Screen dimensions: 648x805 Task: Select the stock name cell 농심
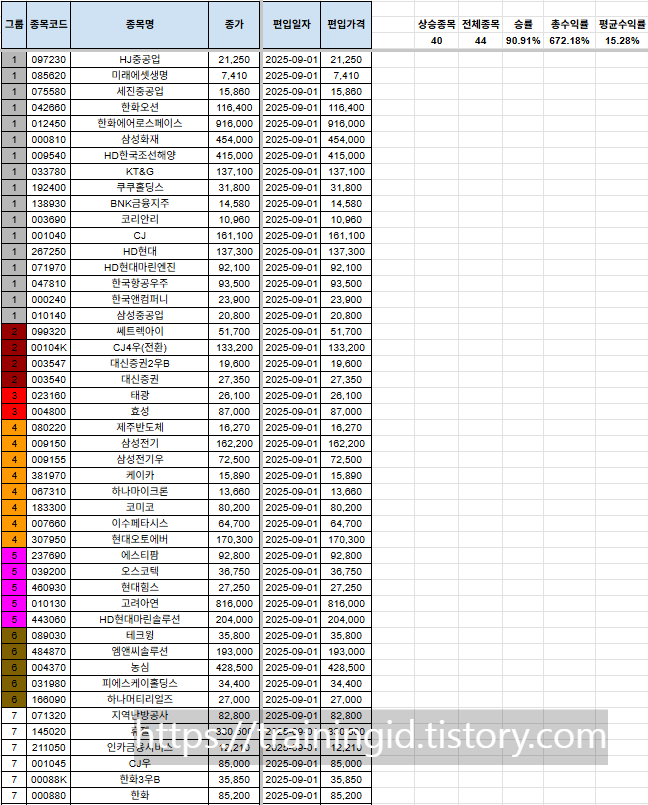coord(140,667)
